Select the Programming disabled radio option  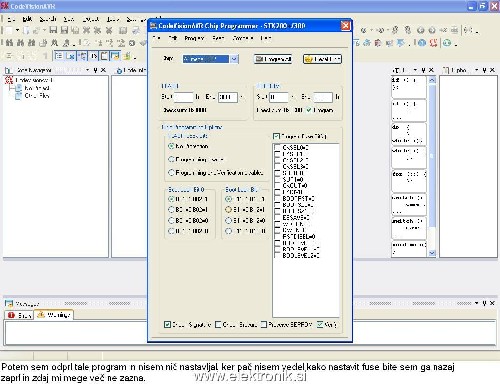point(171,159)
